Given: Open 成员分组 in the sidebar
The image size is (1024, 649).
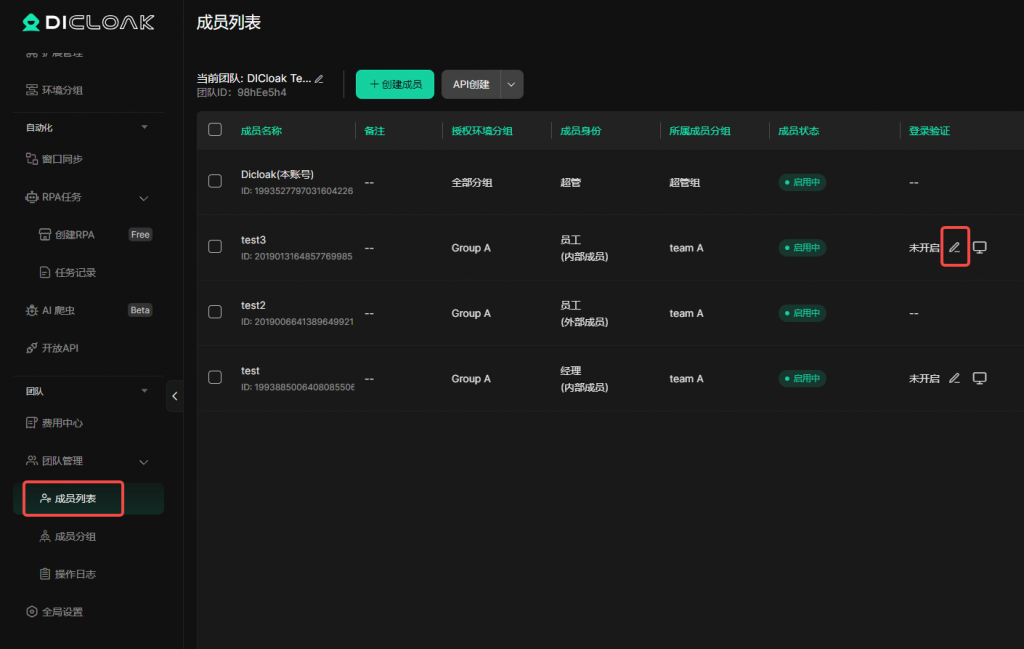Looking at the screenshot, I should pyautogui.click(x=75, y=537).
